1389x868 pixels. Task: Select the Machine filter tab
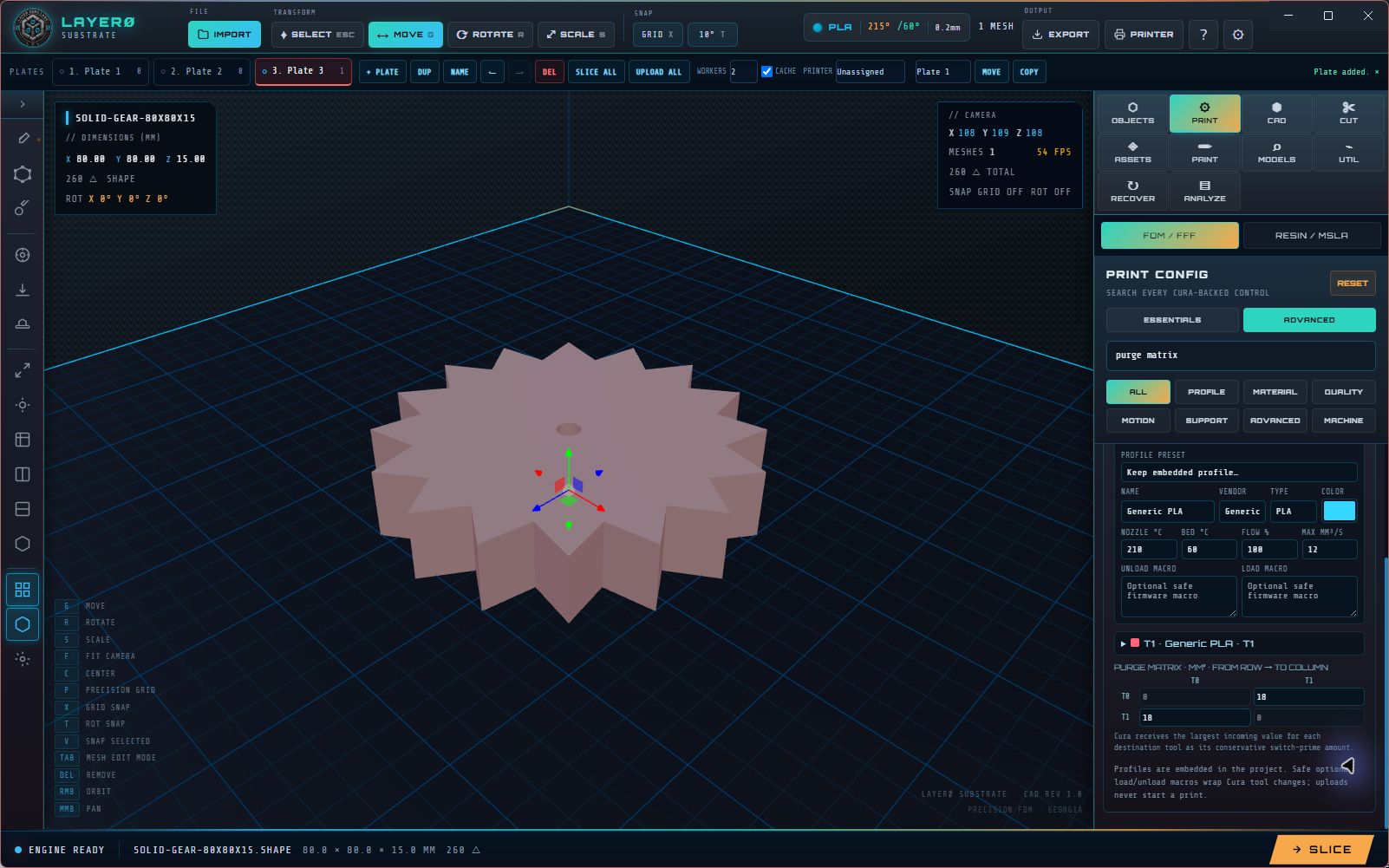click(x=1343, y=421)
